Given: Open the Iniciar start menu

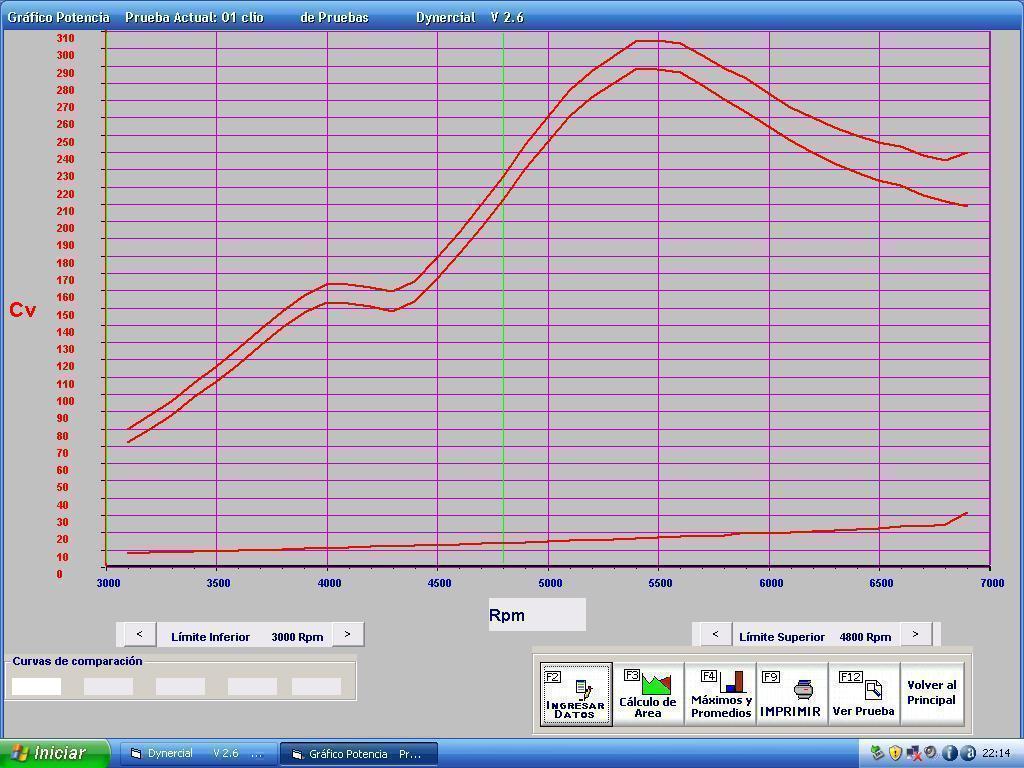Looking at the screenshot, I should [54, 753].
